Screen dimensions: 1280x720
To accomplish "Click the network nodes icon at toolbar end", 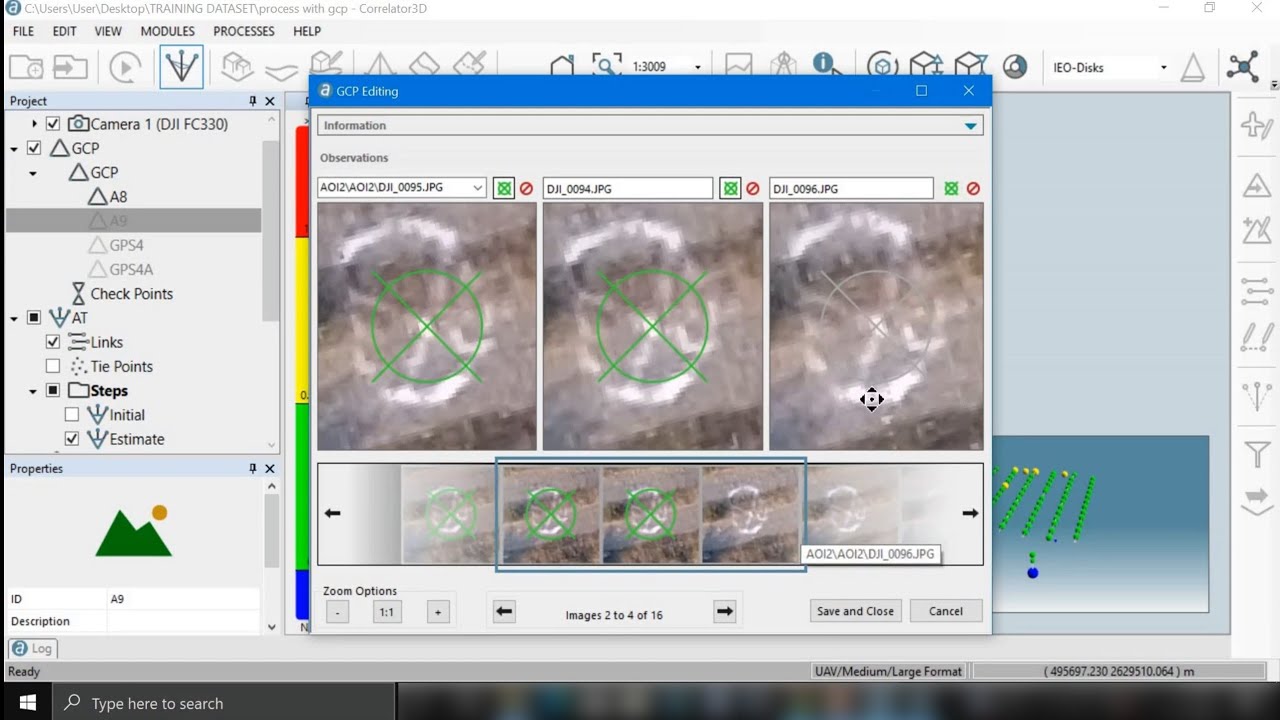I will 1243,67.
